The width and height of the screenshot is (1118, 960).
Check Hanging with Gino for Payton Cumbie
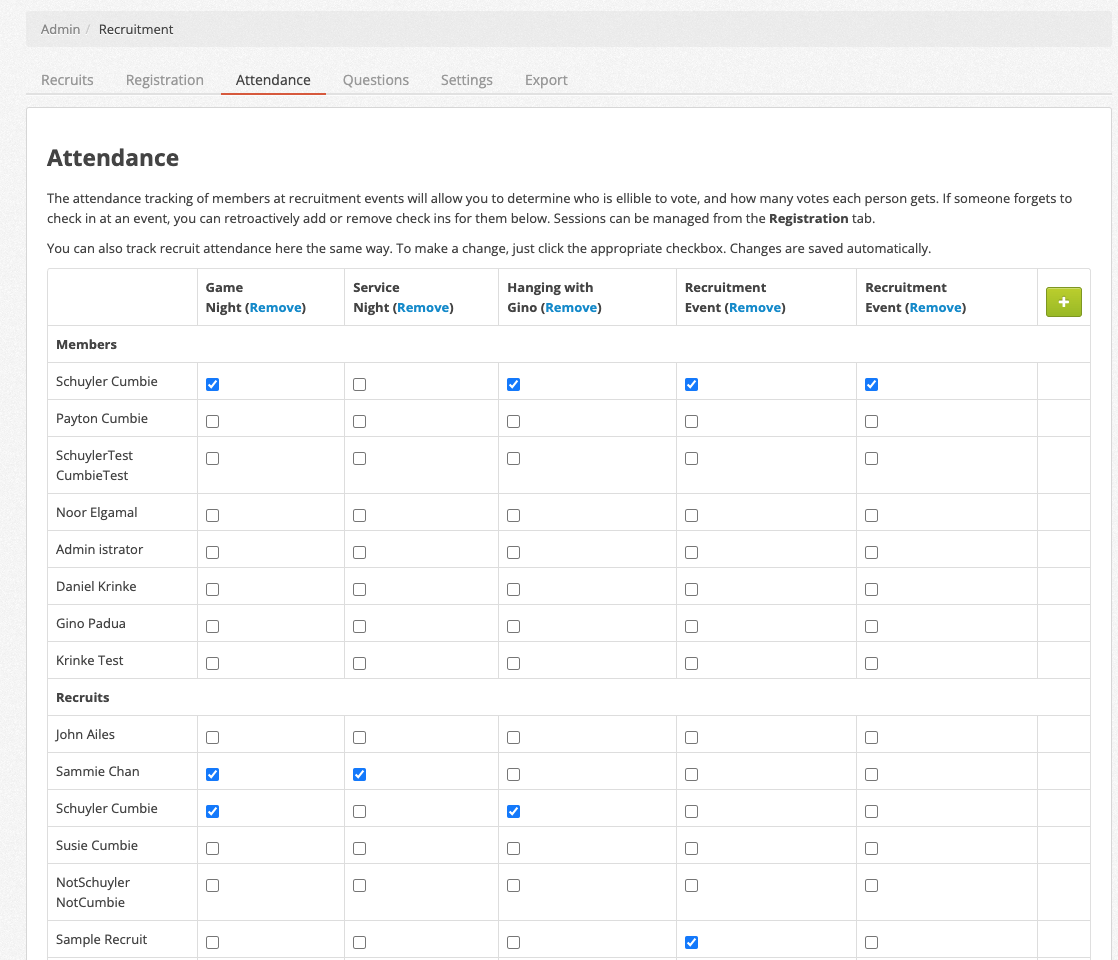click(x=513, y=422)
